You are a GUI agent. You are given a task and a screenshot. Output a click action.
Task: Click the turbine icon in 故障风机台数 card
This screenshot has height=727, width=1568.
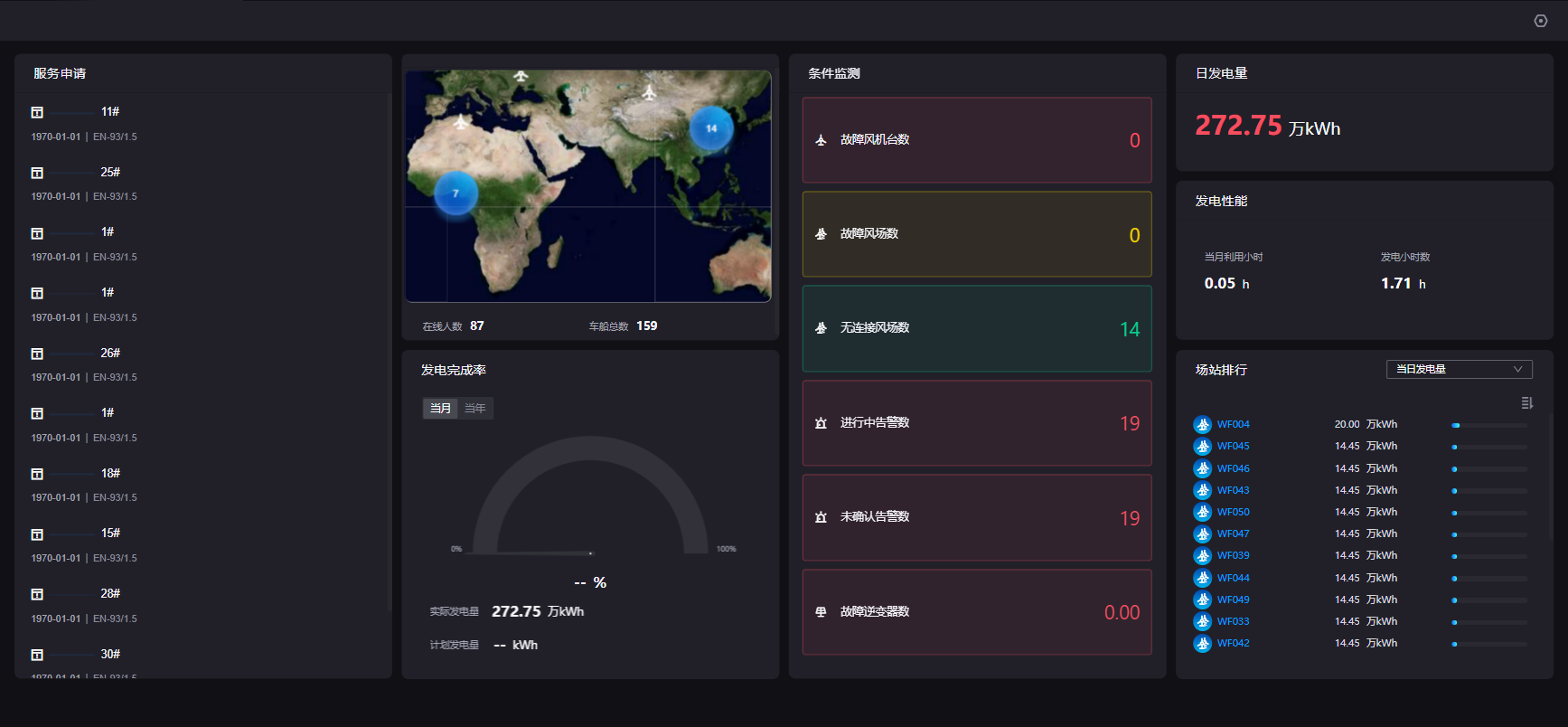point(821,140)
